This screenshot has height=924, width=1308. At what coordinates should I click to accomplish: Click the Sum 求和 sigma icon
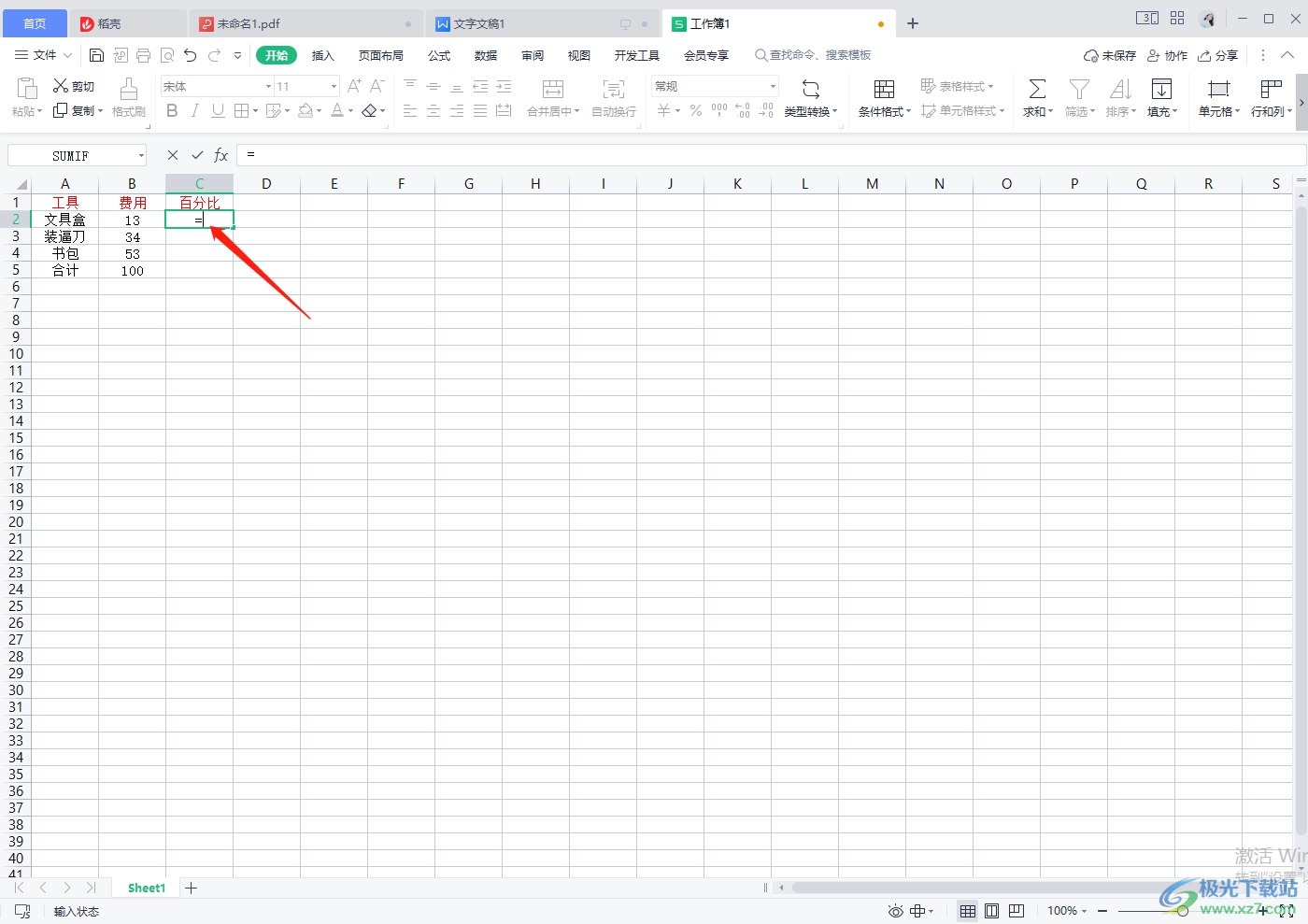click(1037, 89)
